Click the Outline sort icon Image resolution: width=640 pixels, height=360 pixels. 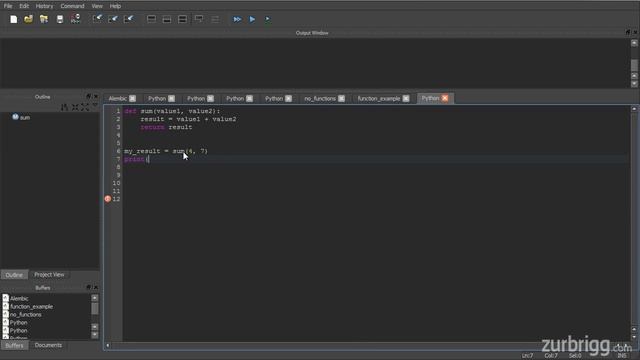64,107
